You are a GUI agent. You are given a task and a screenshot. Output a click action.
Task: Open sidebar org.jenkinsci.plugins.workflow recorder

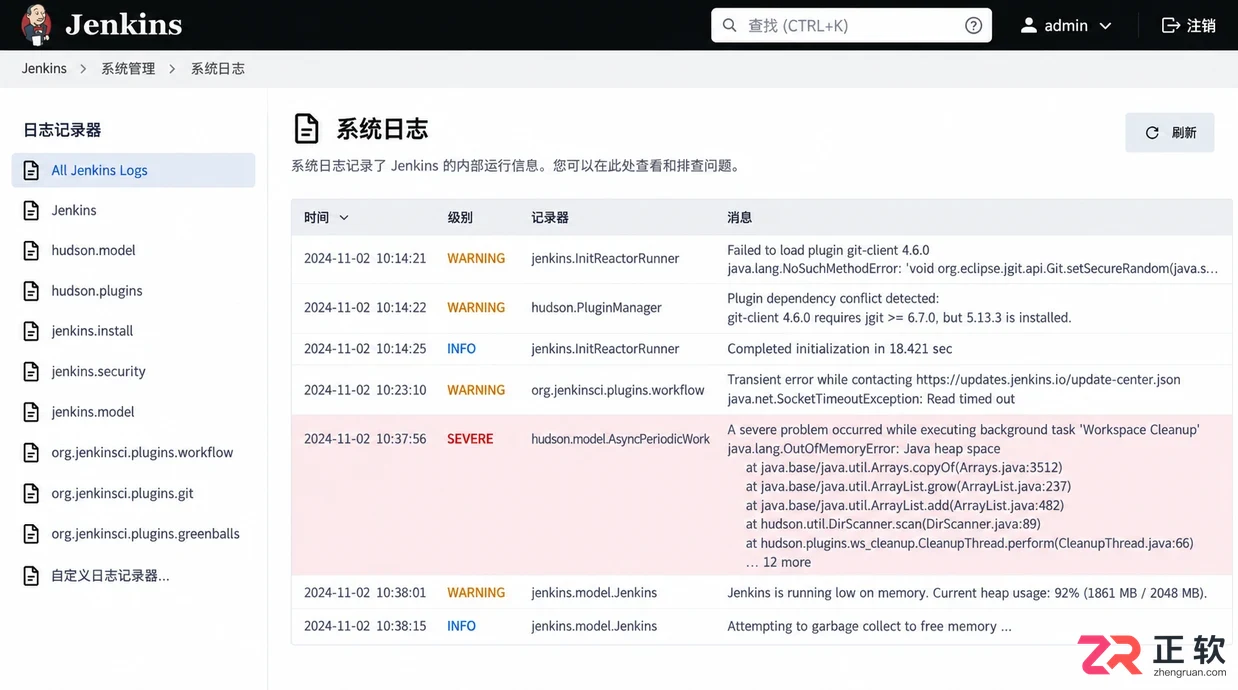coord(142,453)
